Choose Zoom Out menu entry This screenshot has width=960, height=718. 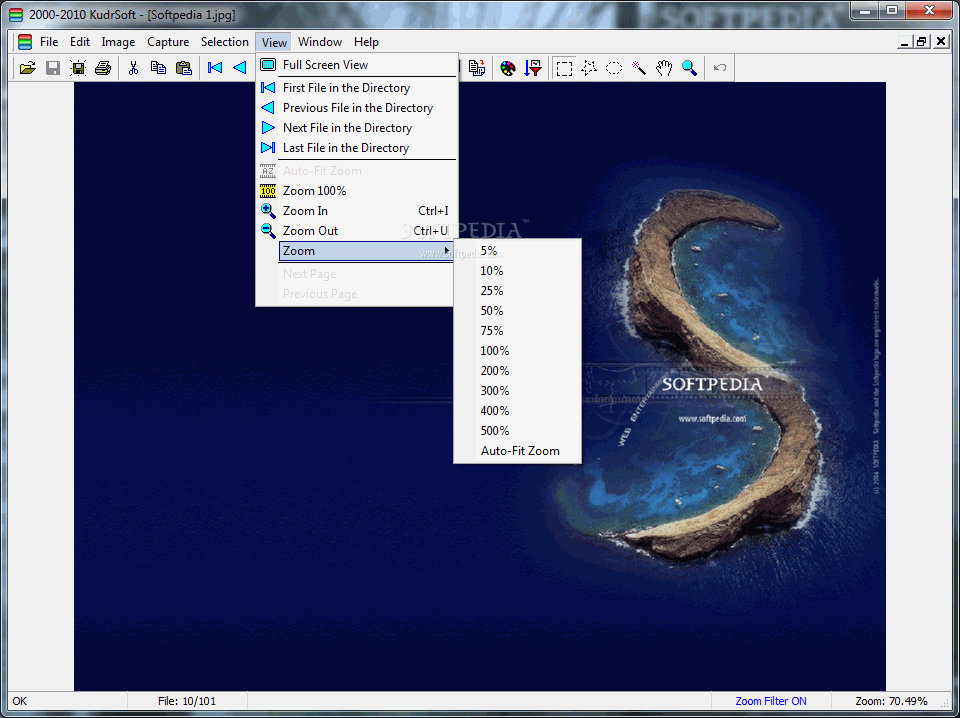coord(357,231)
